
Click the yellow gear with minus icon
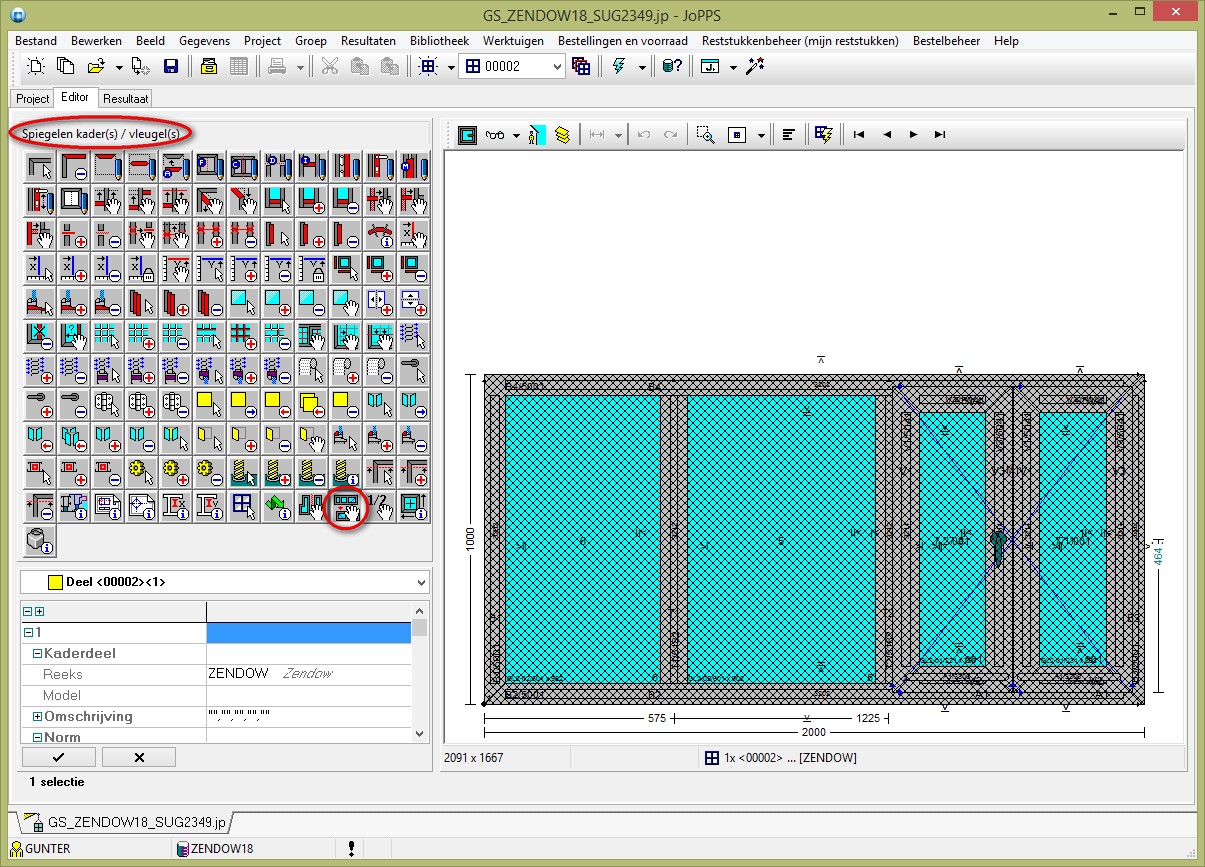[x=210, y=472]
